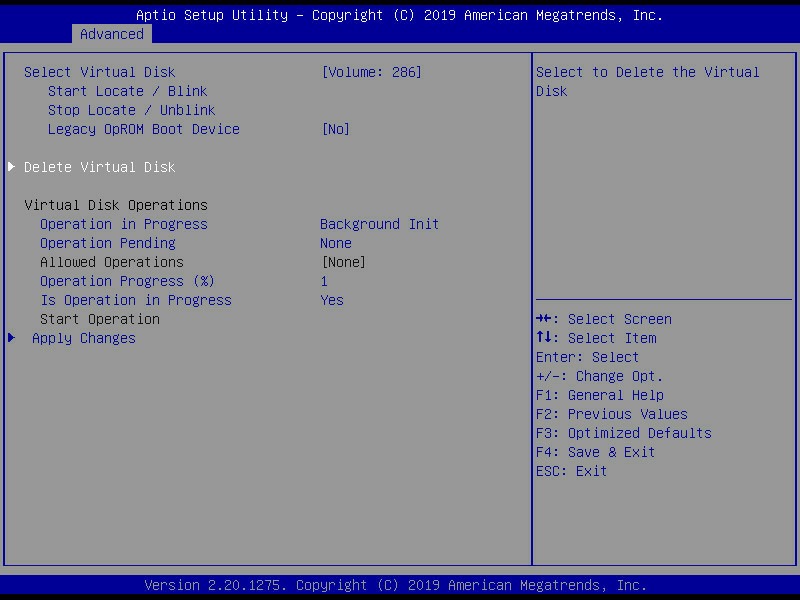
Task: Select Operation Progress (%) row
Action: [x=127, y=282]
